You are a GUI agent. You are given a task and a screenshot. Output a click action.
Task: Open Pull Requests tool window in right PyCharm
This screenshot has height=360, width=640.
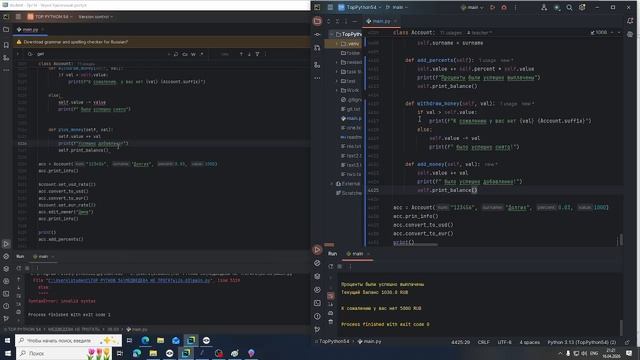click(x=317, y=48)
